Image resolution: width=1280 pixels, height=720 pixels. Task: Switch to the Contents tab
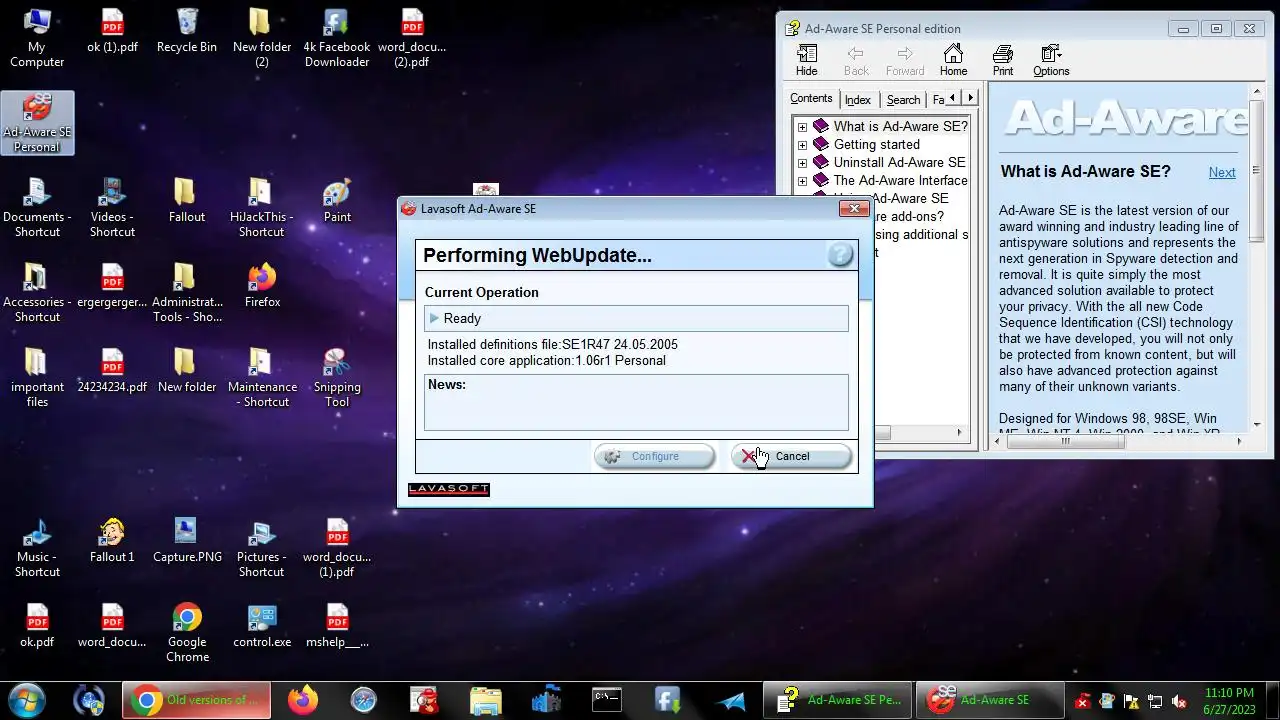click(811, 98)
